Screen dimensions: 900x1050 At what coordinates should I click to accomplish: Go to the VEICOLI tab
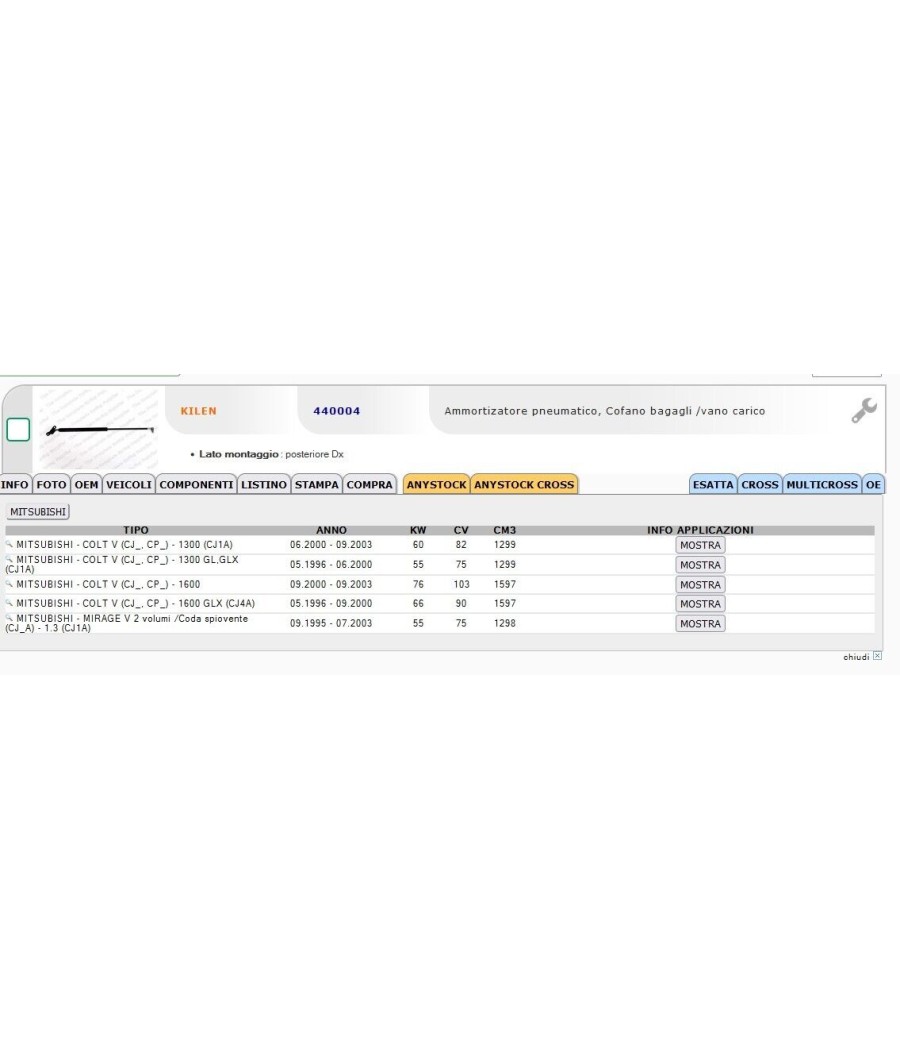(x=129, y=484)
